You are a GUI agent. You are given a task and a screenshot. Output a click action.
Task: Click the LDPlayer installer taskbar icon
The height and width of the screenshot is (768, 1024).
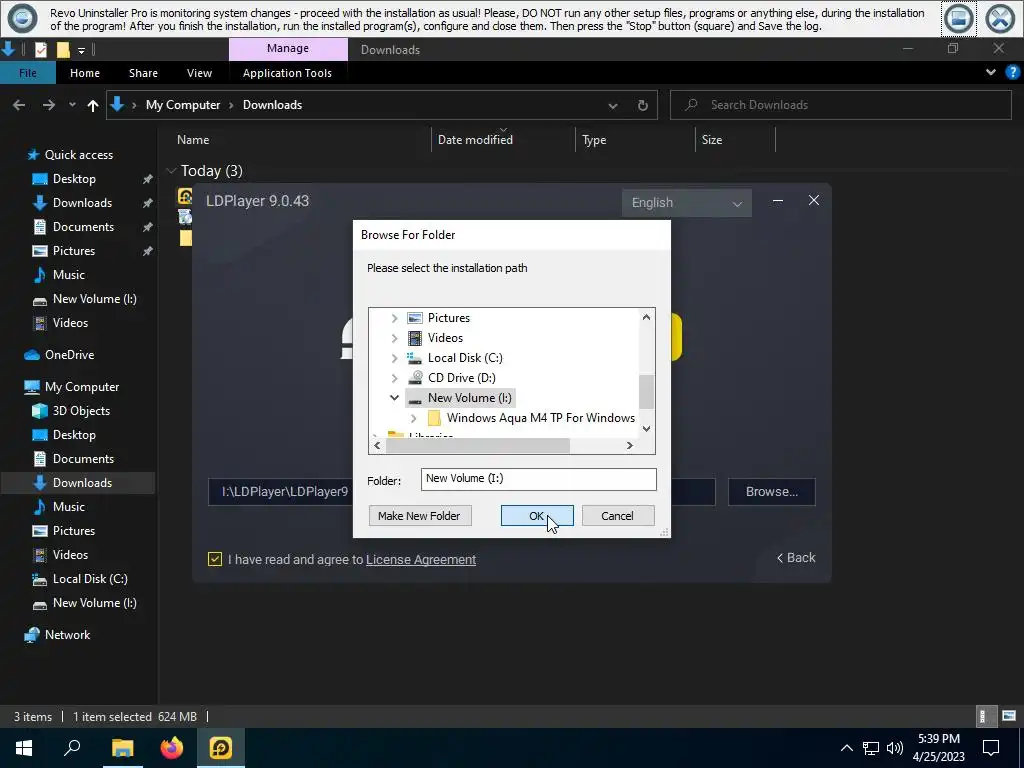coord(221,748)
